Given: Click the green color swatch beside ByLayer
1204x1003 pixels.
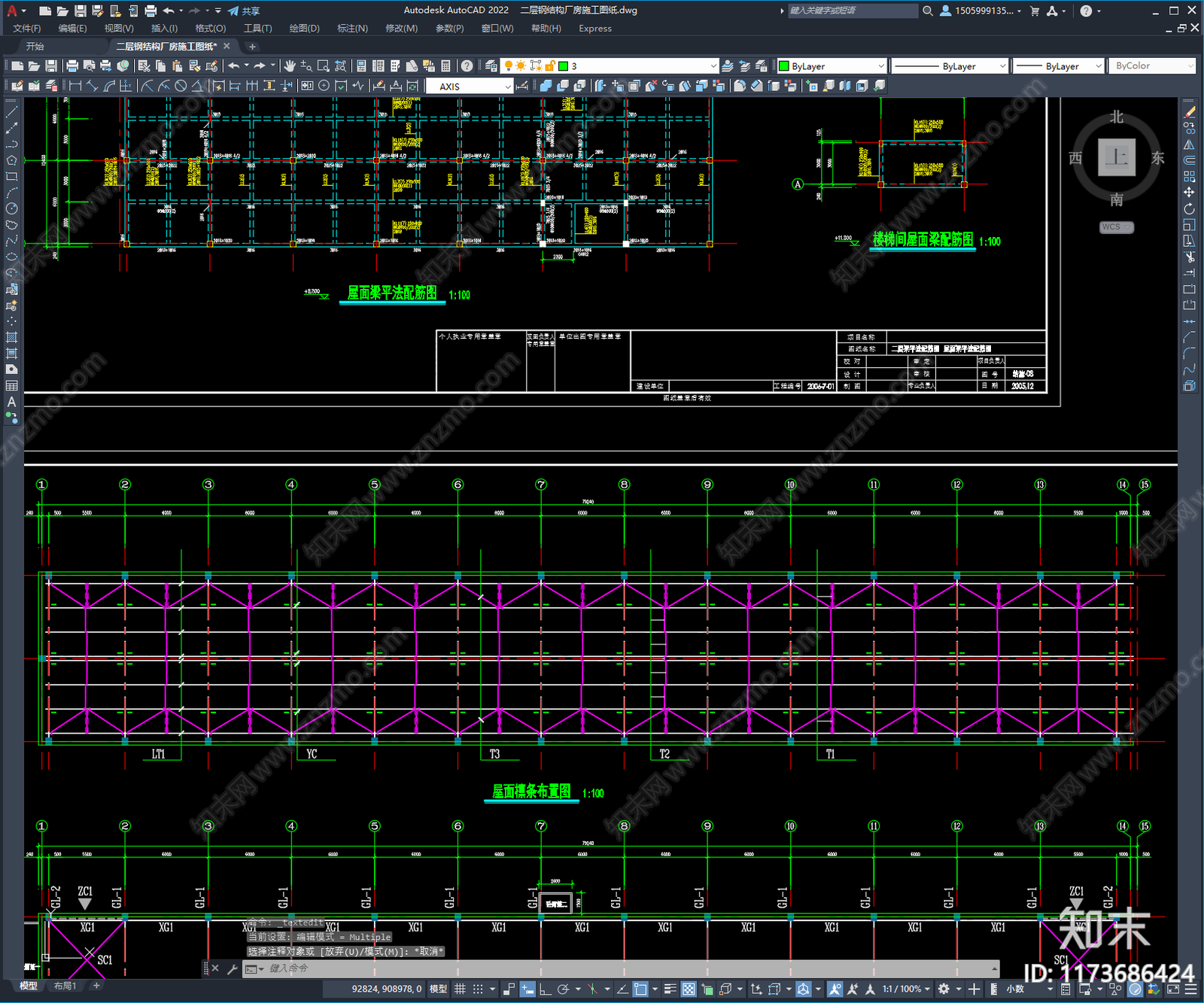Looking at the screenshot, I should point(783,66).
